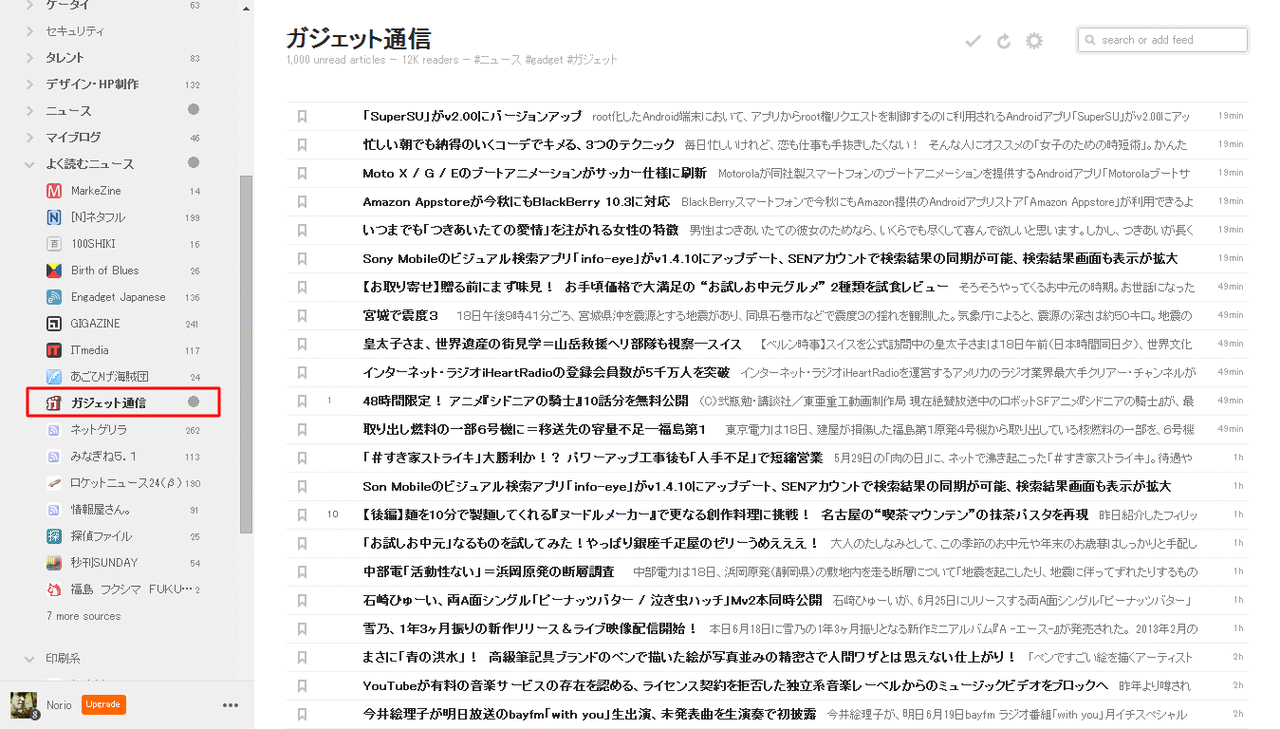
Task: Expand the ニュース category
Action: (30, 111)
